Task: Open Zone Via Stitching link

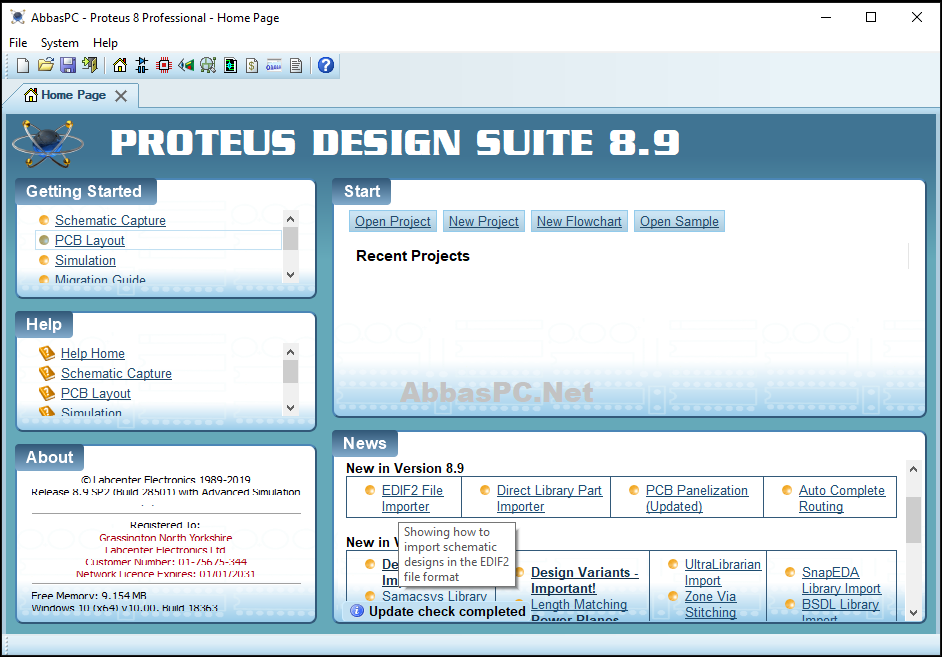Action: [710, 604]
